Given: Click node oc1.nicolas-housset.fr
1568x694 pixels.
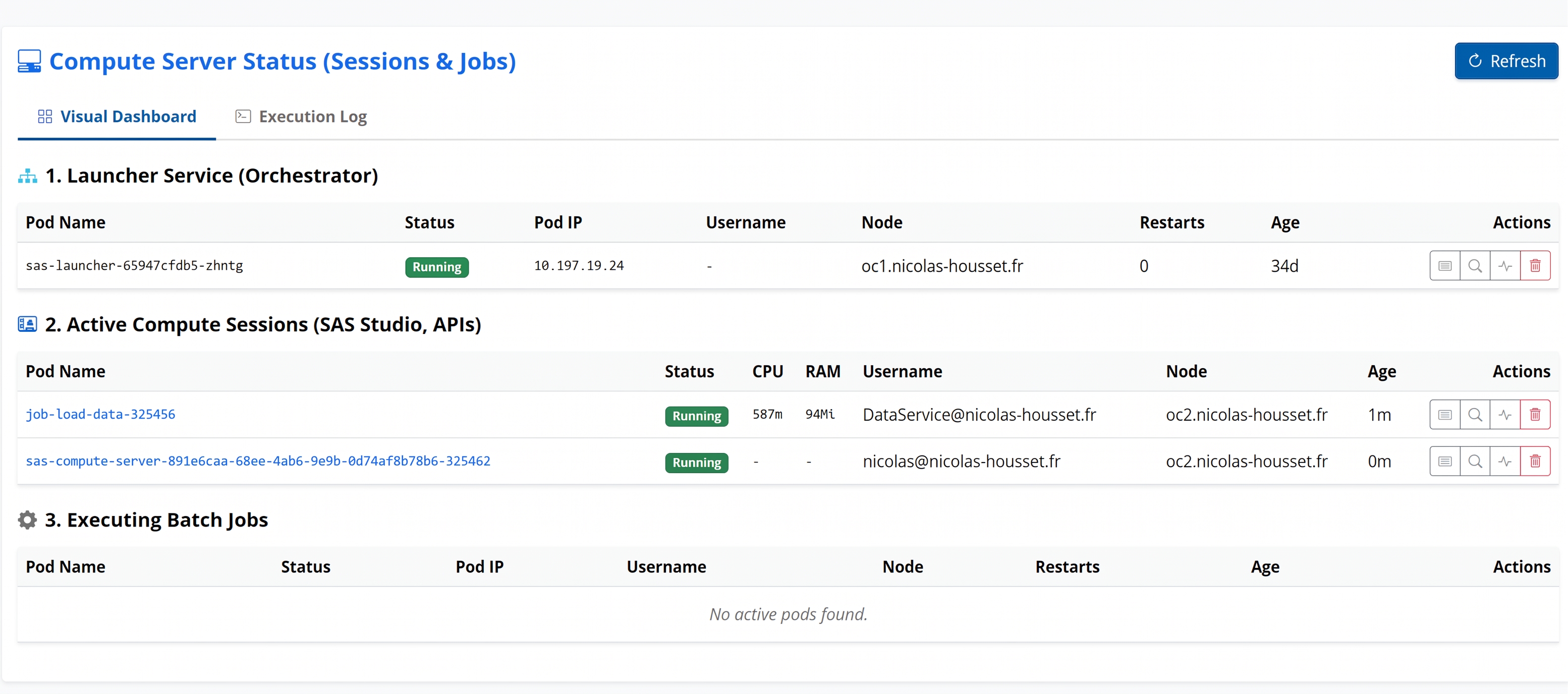Looking at the screenshot, I should click(x=942, y=266).
